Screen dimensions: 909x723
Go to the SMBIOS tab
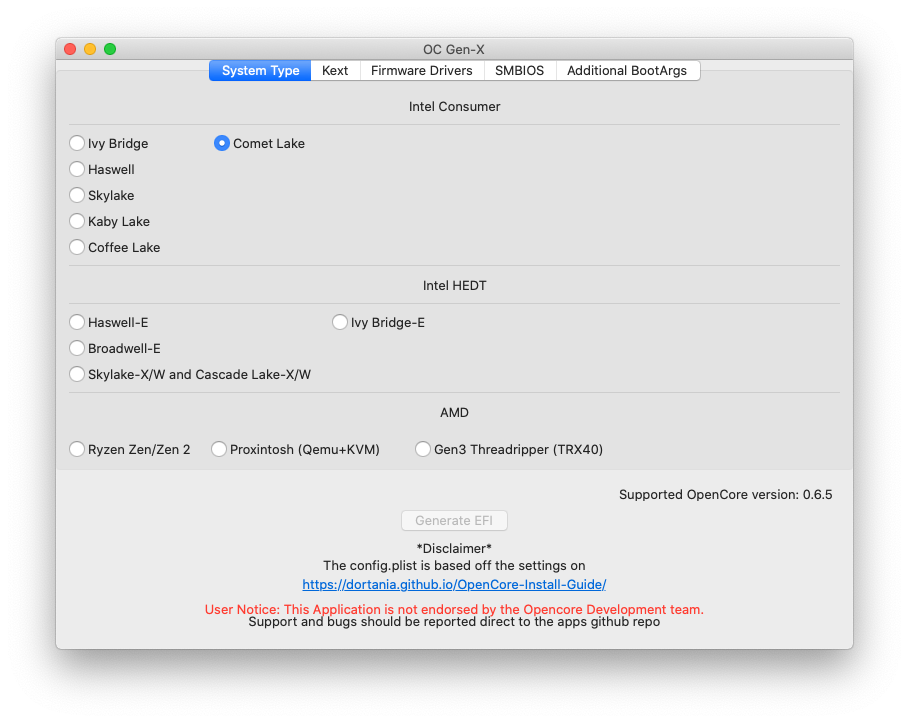519,71
